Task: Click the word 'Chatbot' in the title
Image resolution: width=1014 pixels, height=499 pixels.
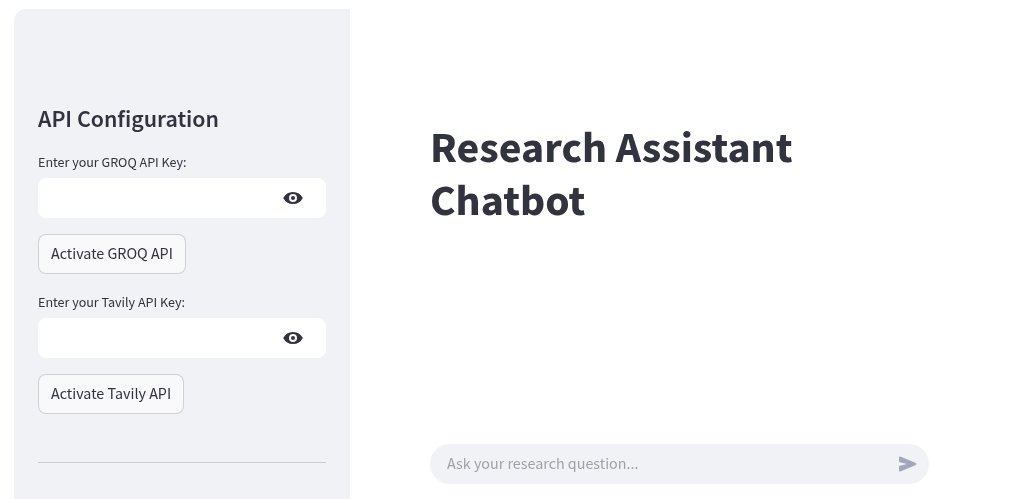Action: coord(507,201)
